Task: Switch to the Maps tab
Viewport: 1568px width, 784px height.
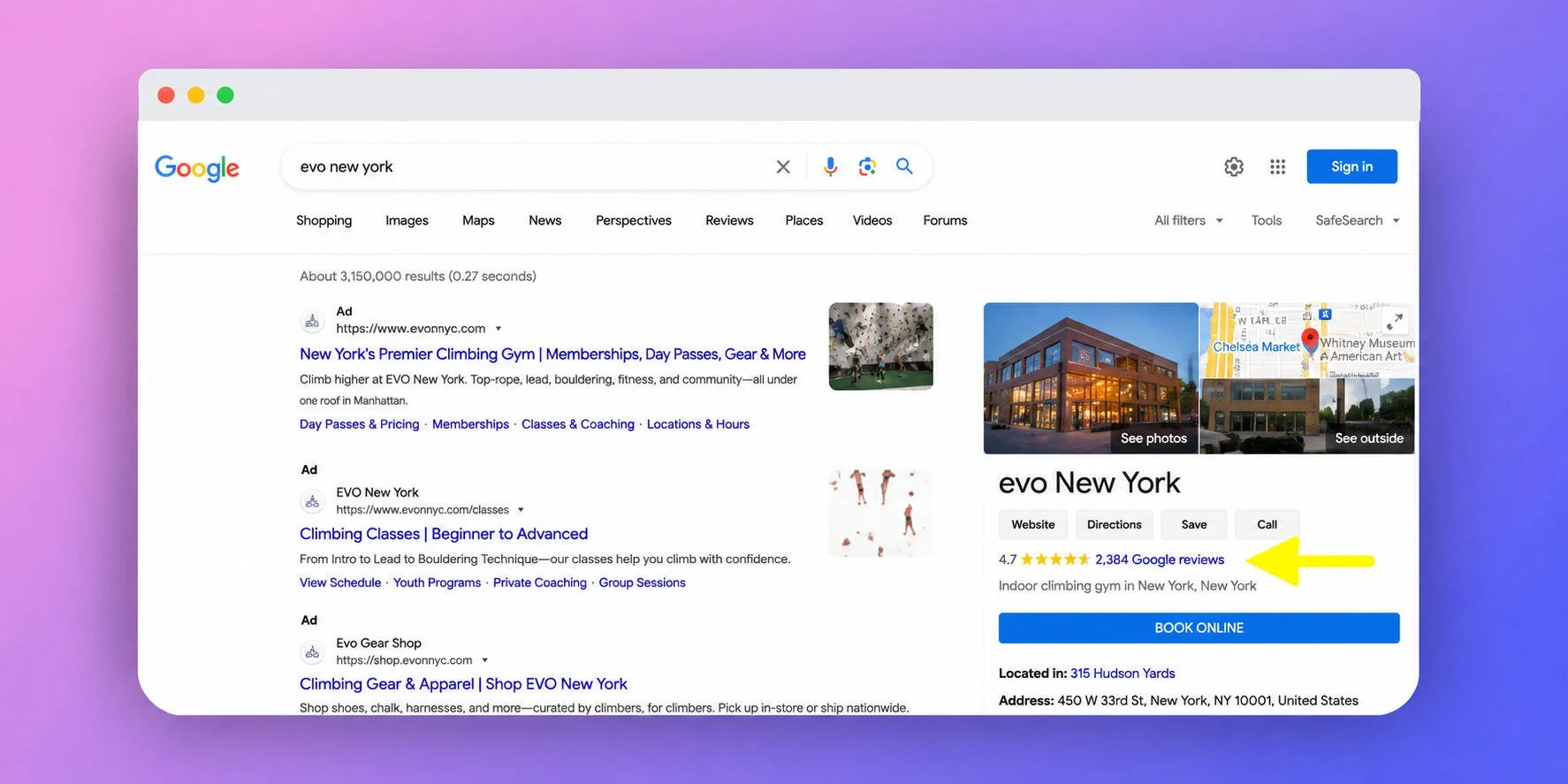Action: point(478,220)
